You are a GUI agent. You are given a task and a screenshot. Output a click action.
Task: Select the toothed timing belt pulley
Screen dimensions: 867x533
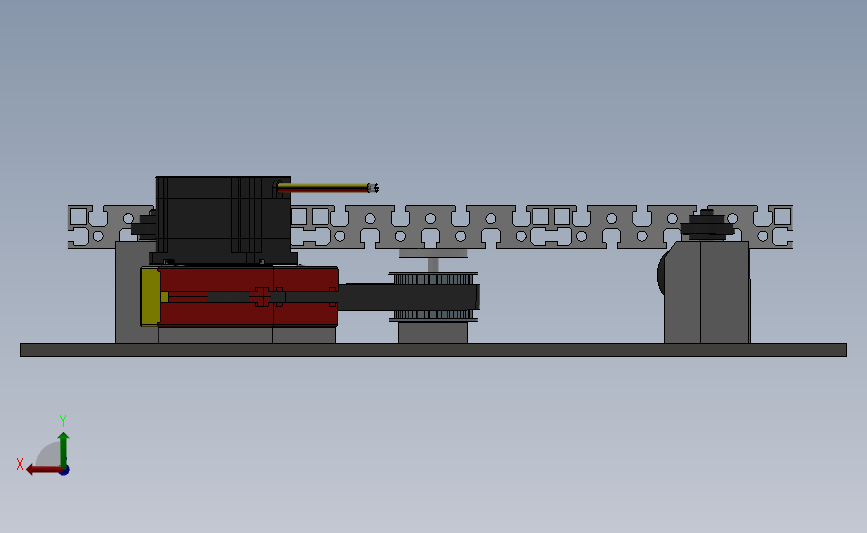click(x=433, y=296)
